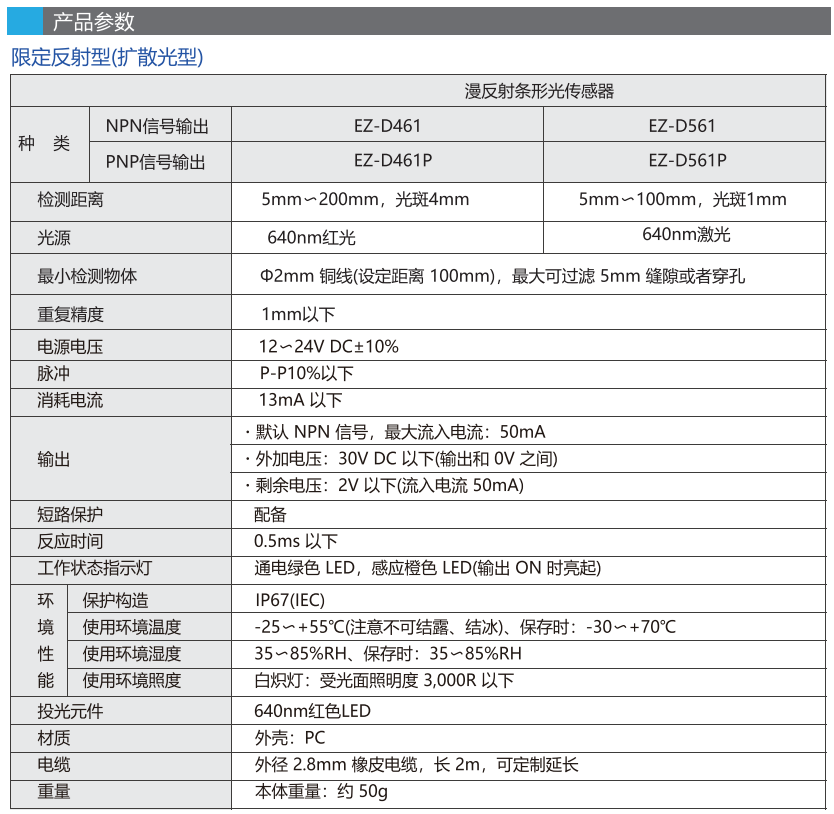Select the 限定反射型(扩散光型) heading
834x814 pixels.
pos(108,57)
